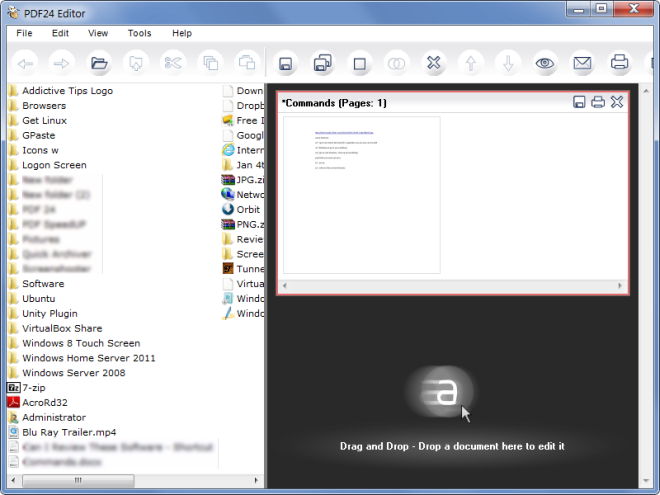Screen dimensions: 660x495
Task: Open the Edit menu
Action: [60, 33]
